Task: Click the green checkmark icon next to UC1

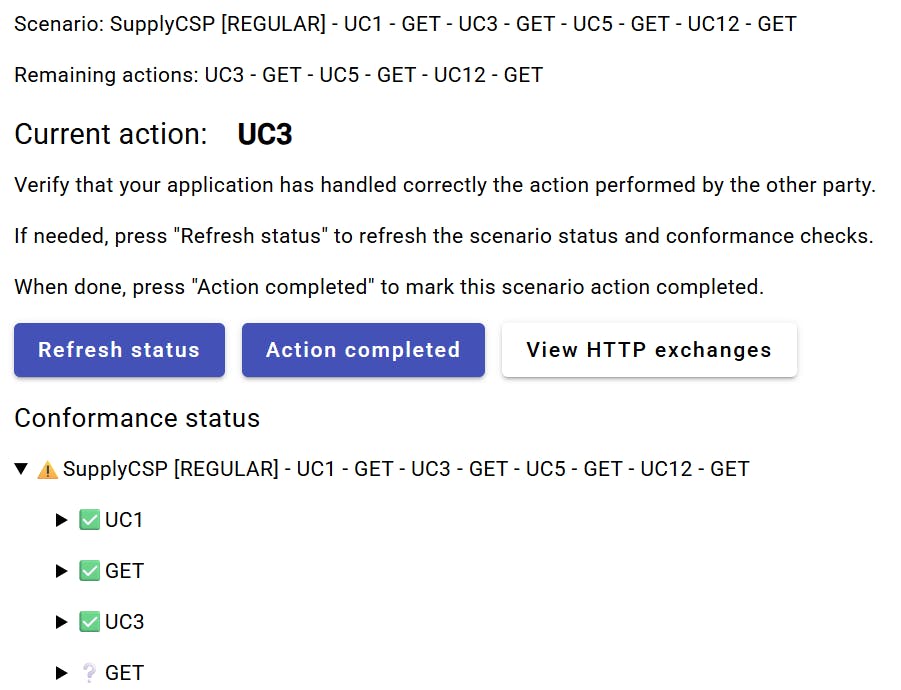Action: [x=89, y=520]
